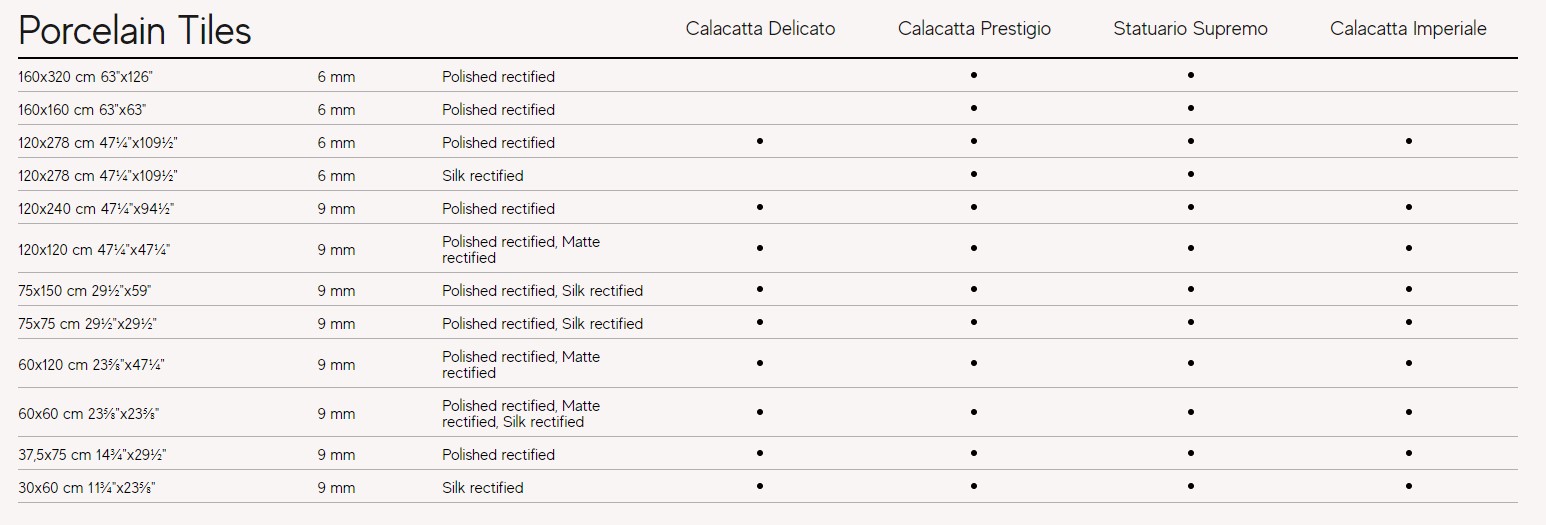1546x525 pixels.
Task: Select the Statuario Supremo dot for 75x150 cm
Action: click(1191, 289)
